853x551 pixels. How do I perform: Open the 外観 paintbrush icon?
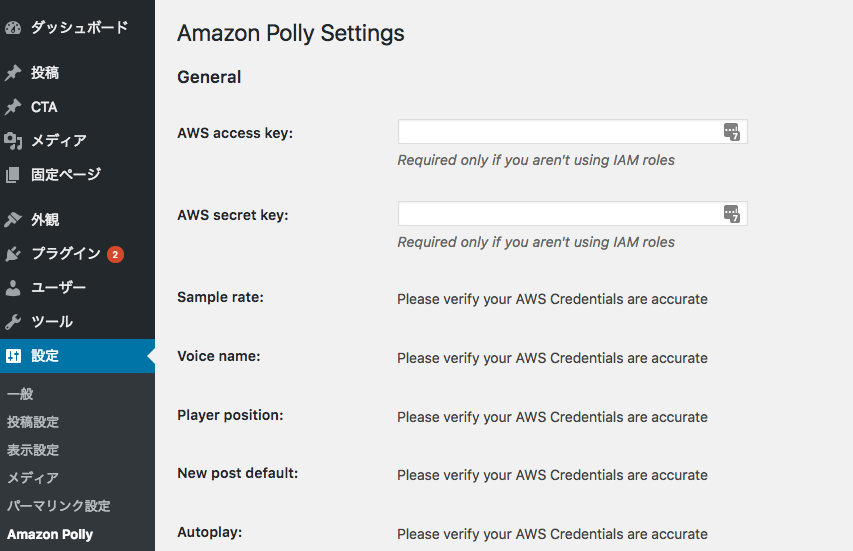[13, 220]
